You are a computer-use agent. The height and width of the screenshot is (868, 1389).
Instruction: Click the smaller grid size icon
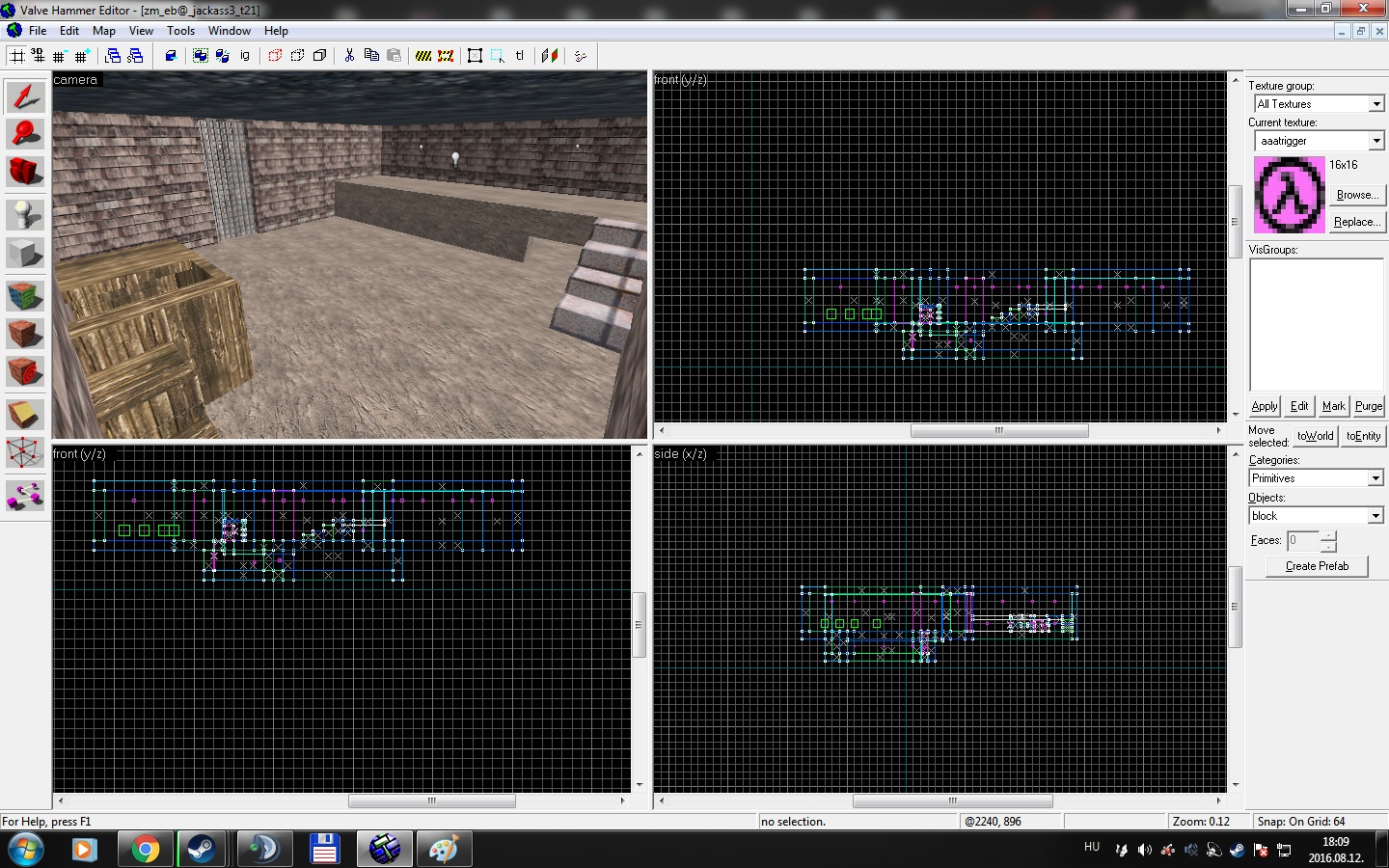(x=60, y=56)
